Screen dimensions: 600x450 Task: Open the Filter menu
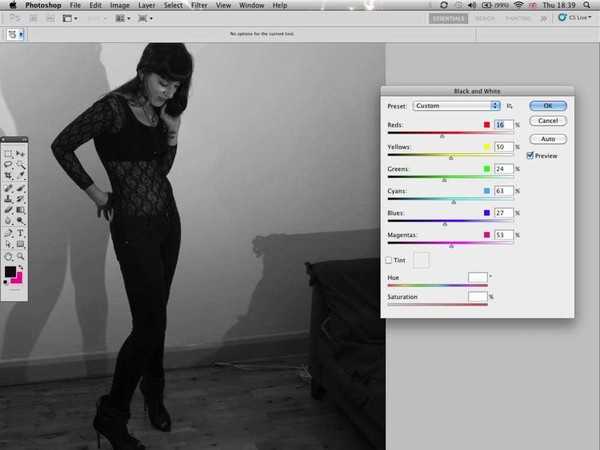(x=199, y=5)
